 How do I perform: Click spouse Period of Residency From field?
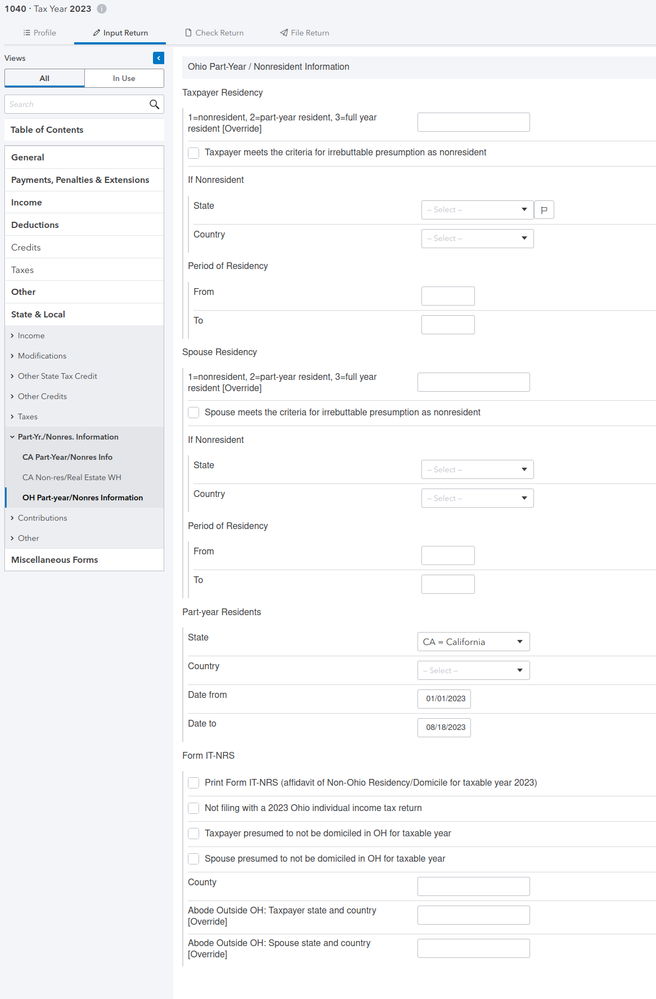[x=448, y=556]
